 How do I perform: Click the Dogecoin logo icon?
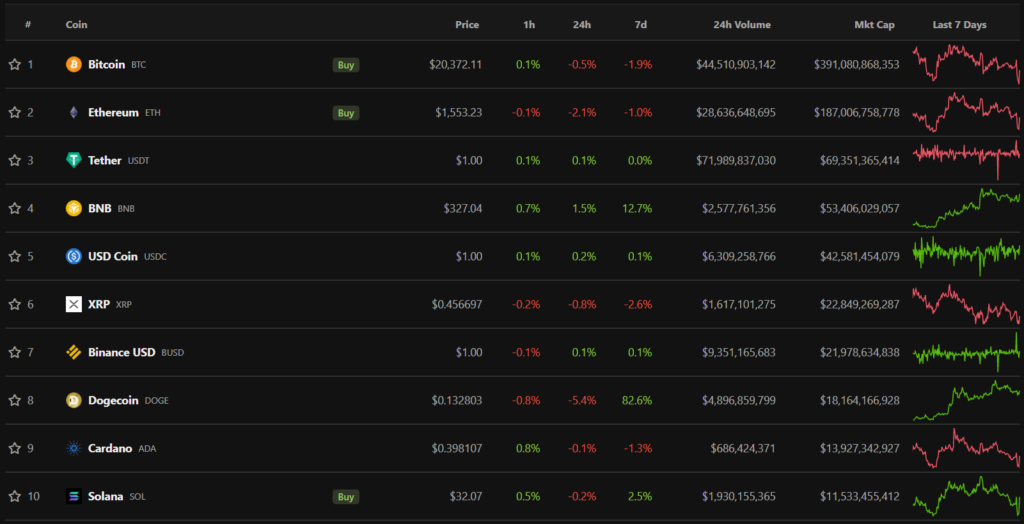point(73,400)
